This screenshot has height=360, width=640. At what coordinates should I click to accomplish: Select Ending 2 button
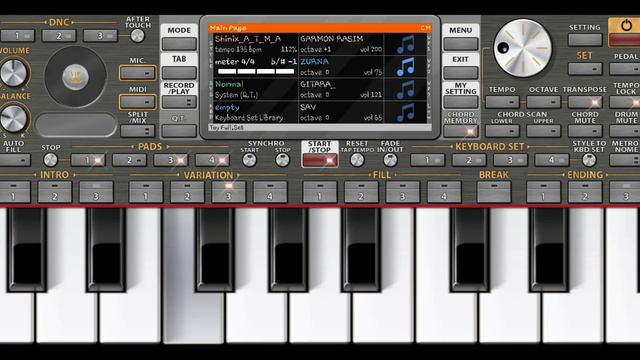[x=585, y=192]
